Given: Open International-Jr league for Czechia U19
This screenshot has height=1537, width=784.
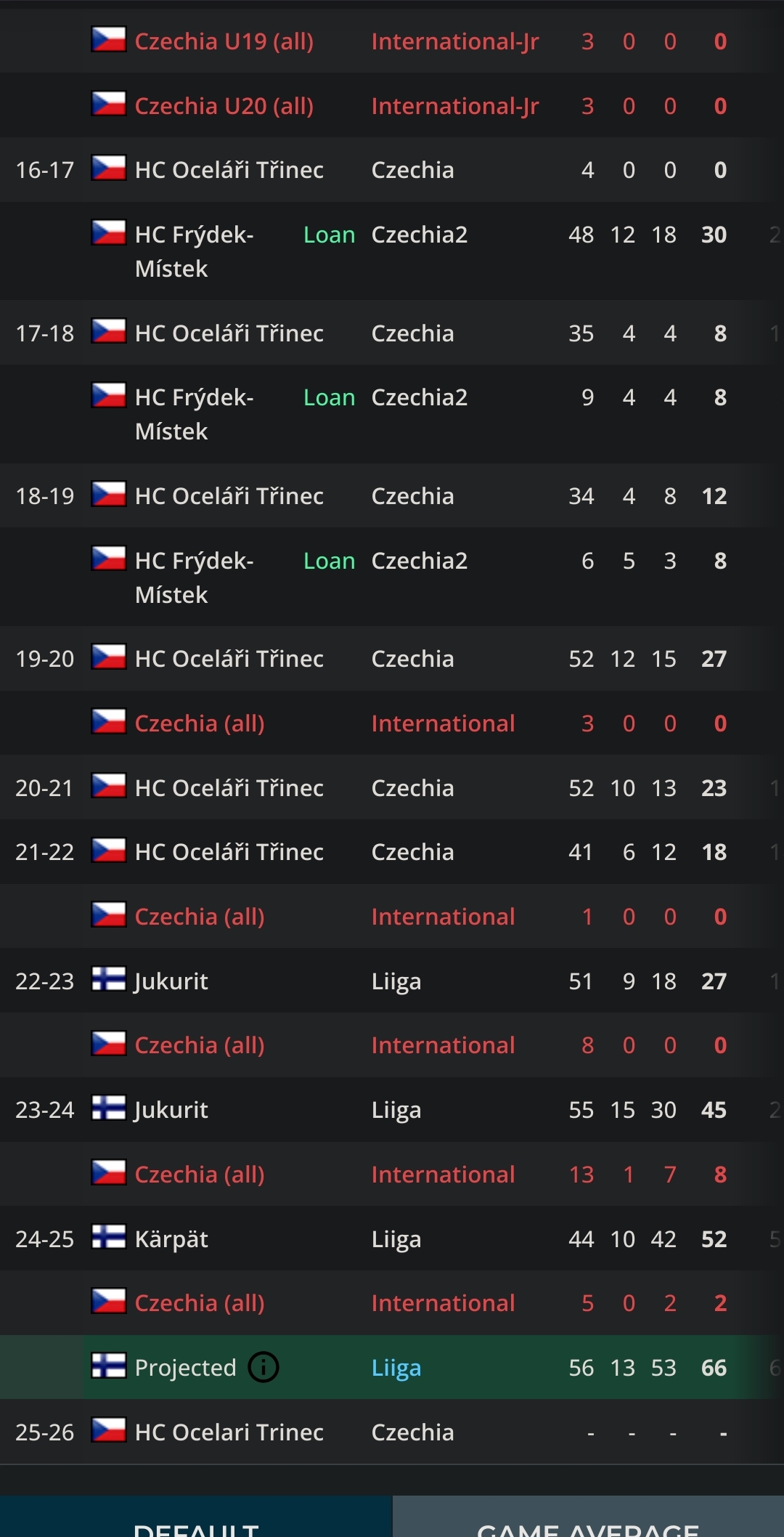Looking at the screenshot, I should (455, 41).
